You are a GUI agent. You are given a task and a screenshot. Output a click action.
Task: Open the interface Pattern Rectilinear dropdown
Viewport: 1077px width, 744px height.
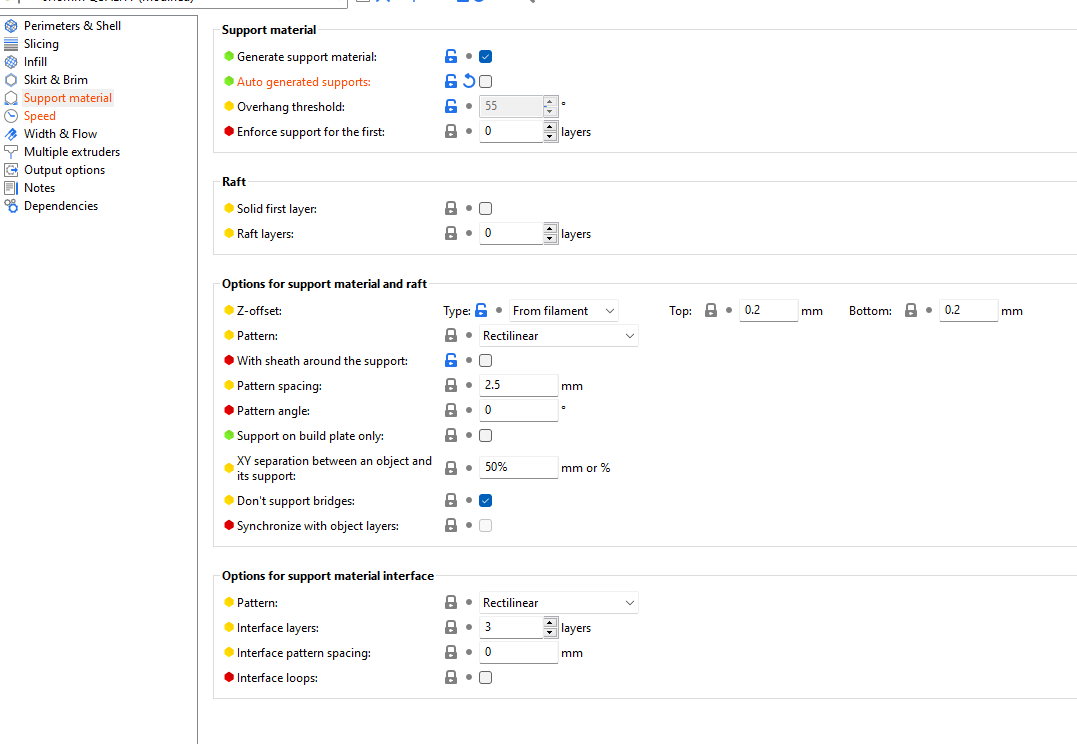(558, 602)
